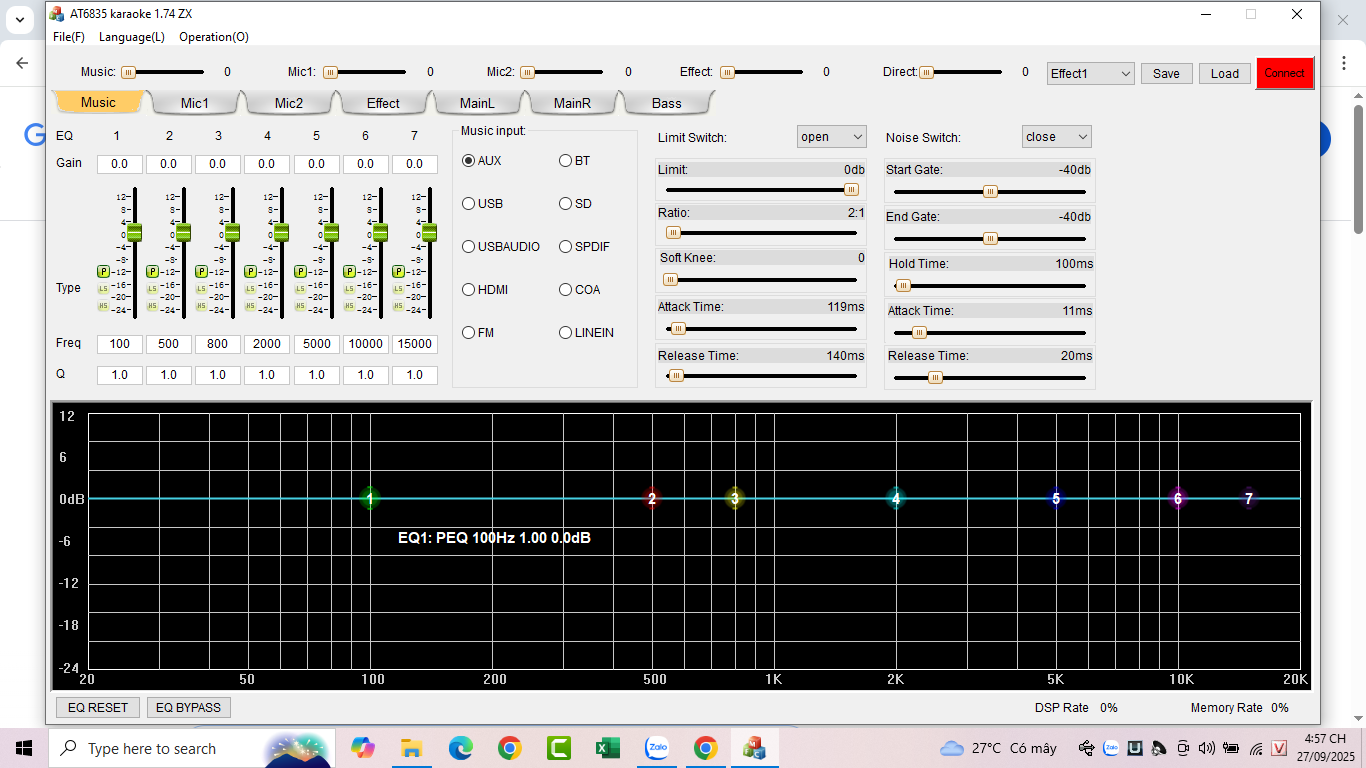The height and width of the screenshot is (768, 1366).
Task: Open the Limit Switch dropdown
Action: (x=831, y=137)
